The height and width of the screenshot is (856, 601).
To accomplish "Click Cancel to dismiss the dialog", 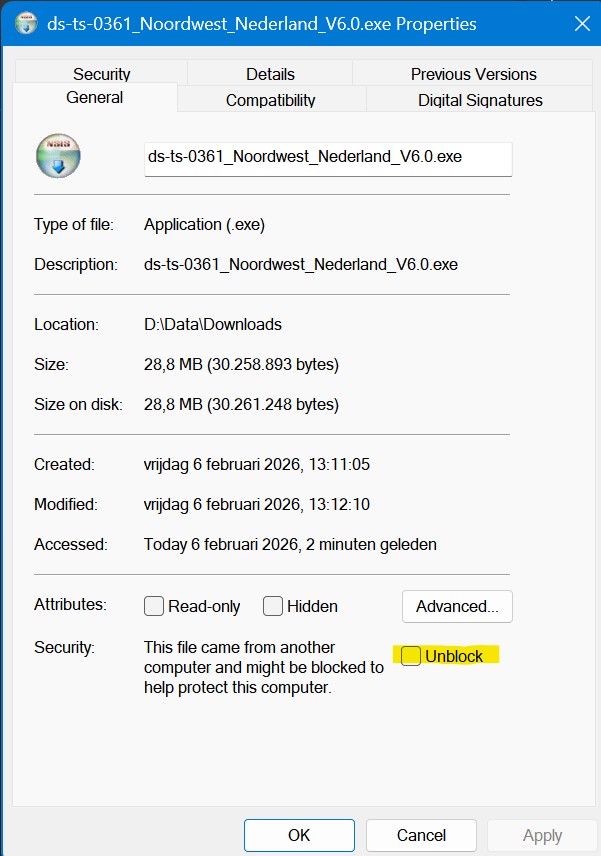I will pyautogui.click(x=421, y=835).
